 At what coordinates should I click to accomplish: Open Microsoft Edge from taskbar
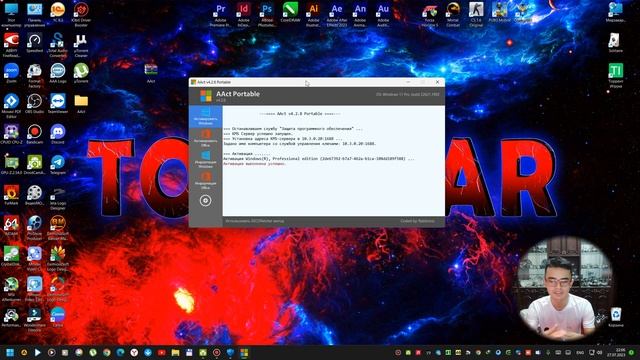point(120,352)
